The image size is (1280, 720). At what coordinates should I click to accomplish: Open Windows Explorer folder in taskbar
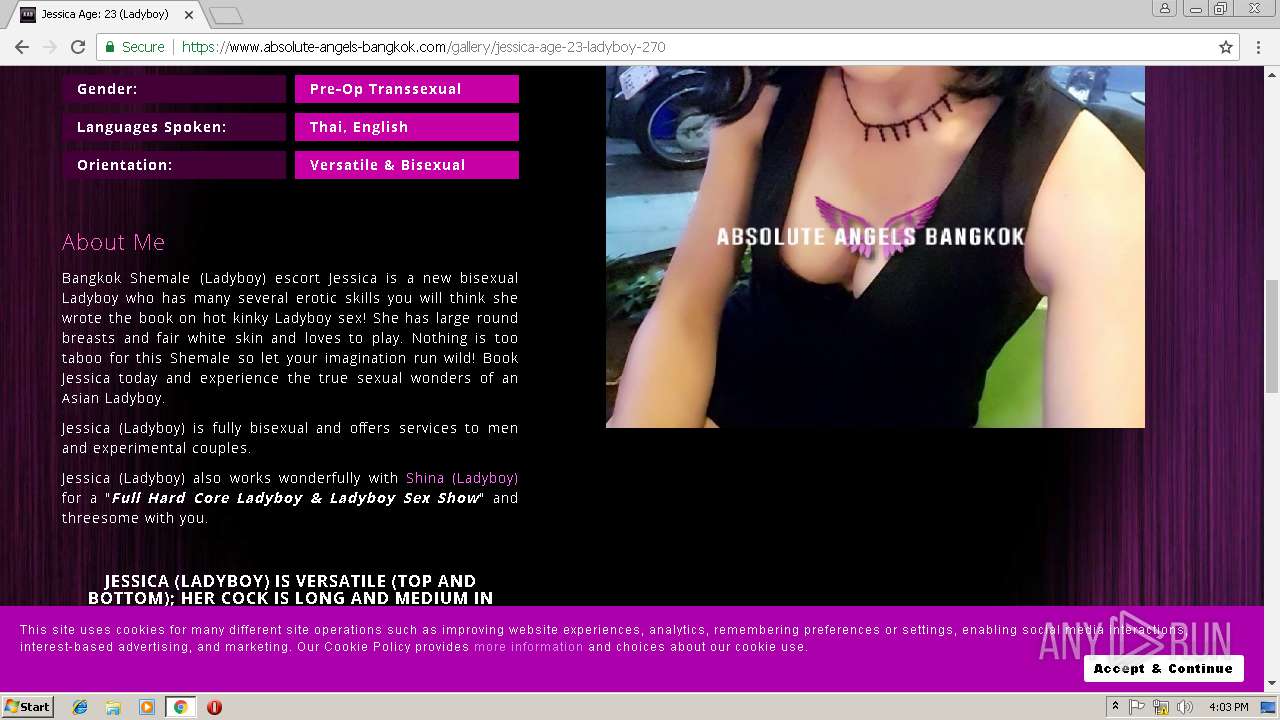click(x=113, y=707)
